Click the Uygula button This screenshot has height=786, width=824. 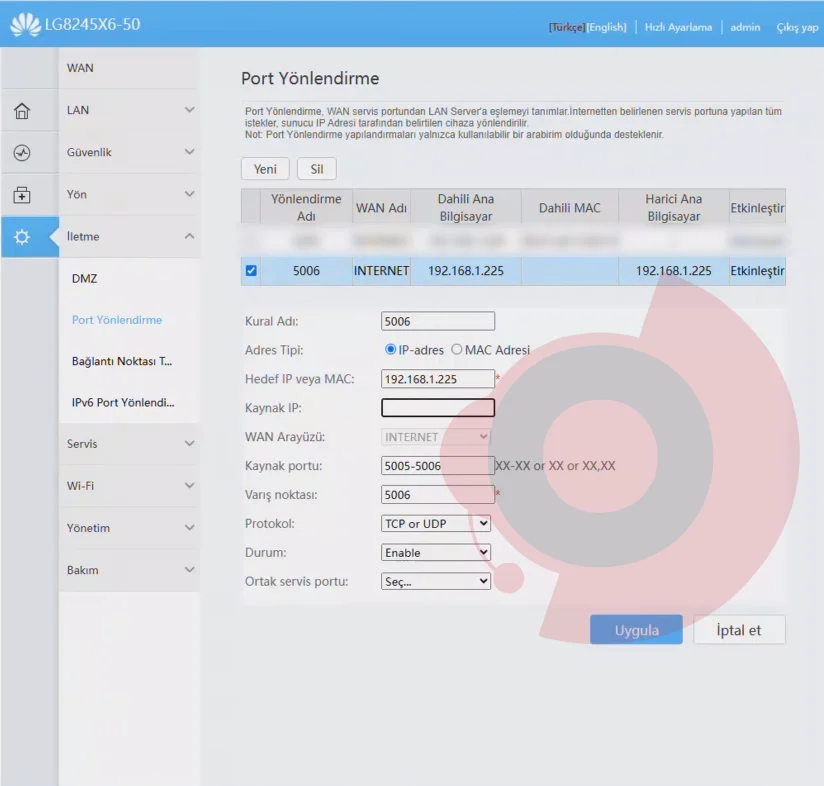[x=636, y=629]
